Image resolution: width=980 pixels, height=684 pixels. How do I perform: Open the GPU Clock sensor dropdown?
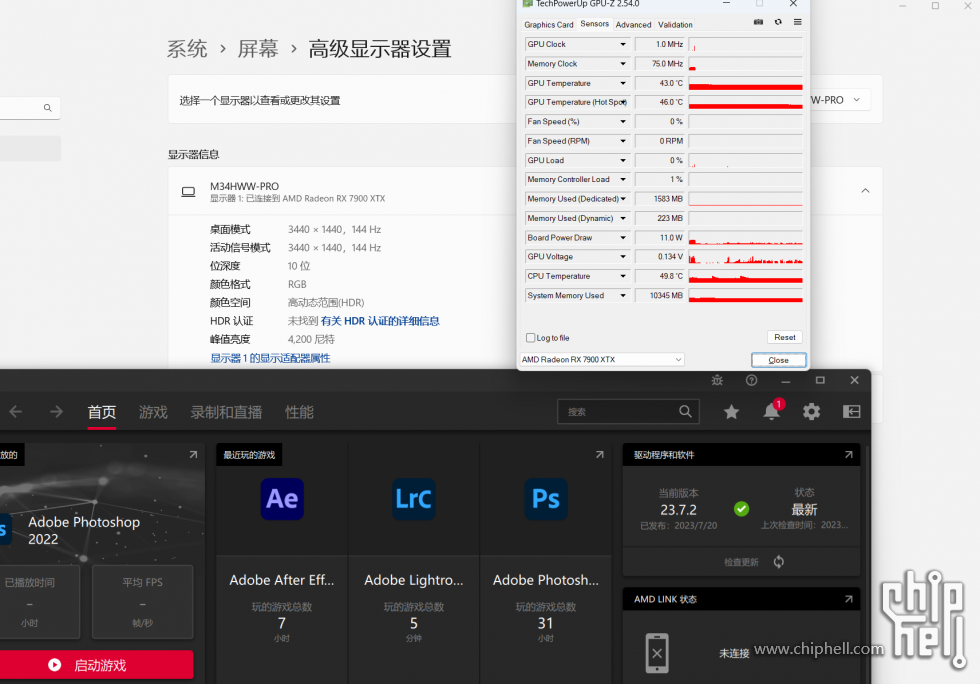[622, 44]
